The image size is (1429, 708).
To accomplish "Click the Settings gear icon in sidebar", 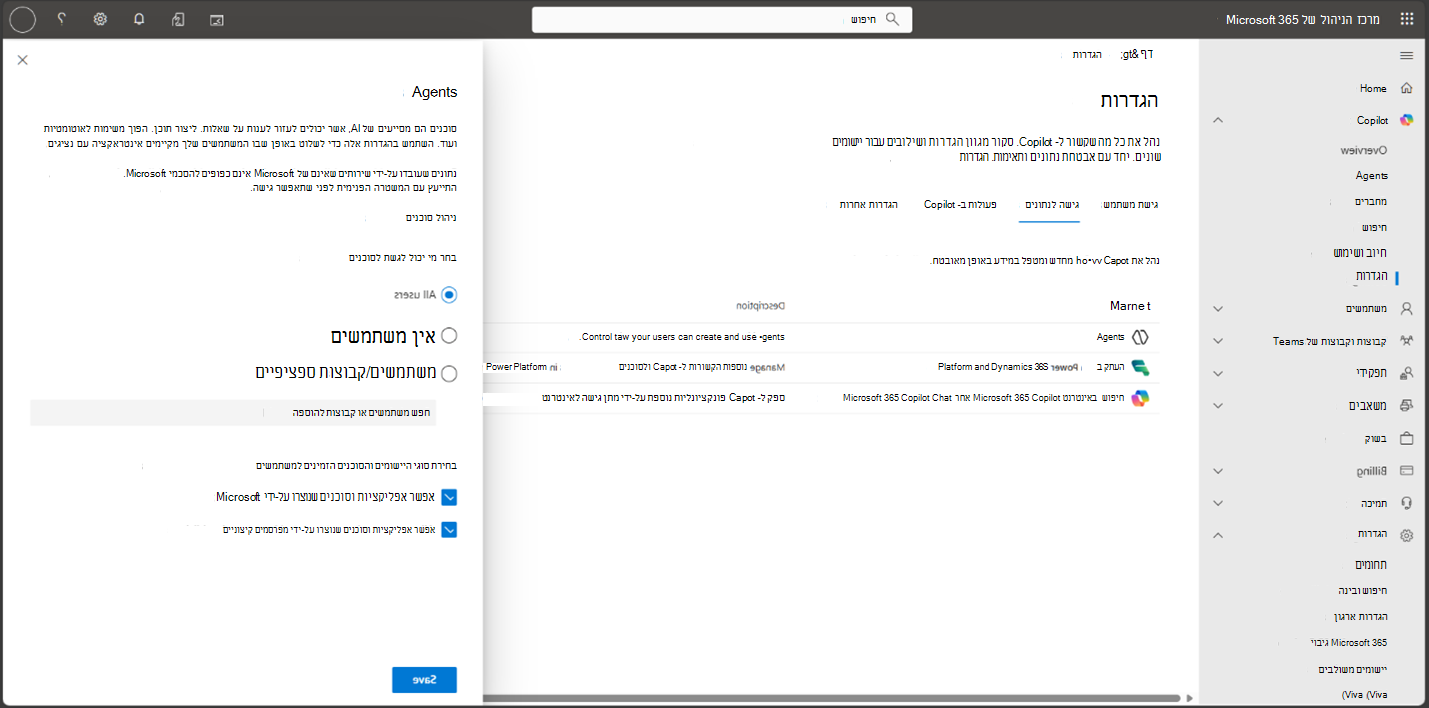I will click(1407, 535).
